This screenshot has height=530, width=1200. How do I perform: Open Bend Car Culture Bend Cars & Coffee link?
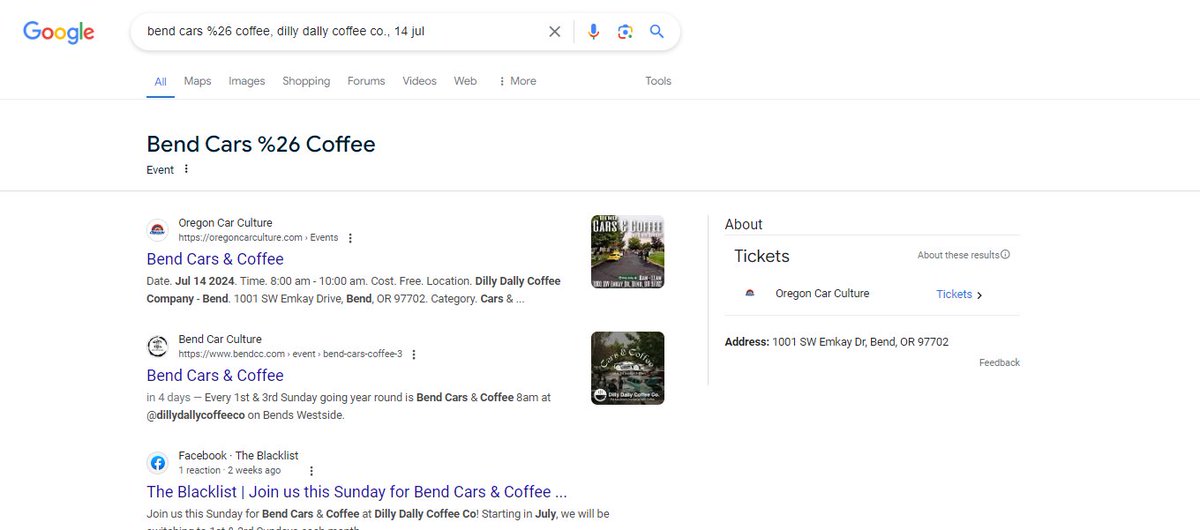point(215,375)
